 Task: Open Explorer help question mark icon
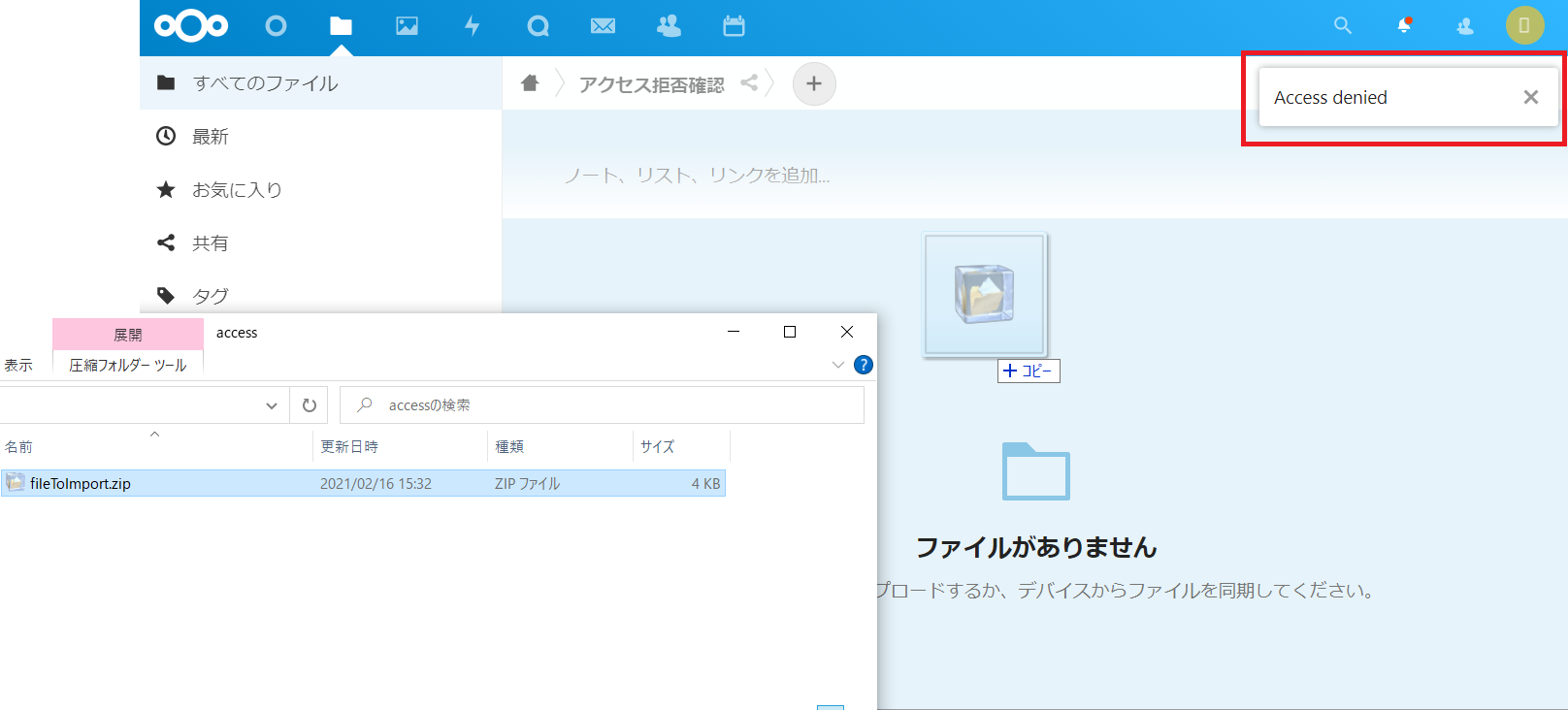tap(864, 365)
